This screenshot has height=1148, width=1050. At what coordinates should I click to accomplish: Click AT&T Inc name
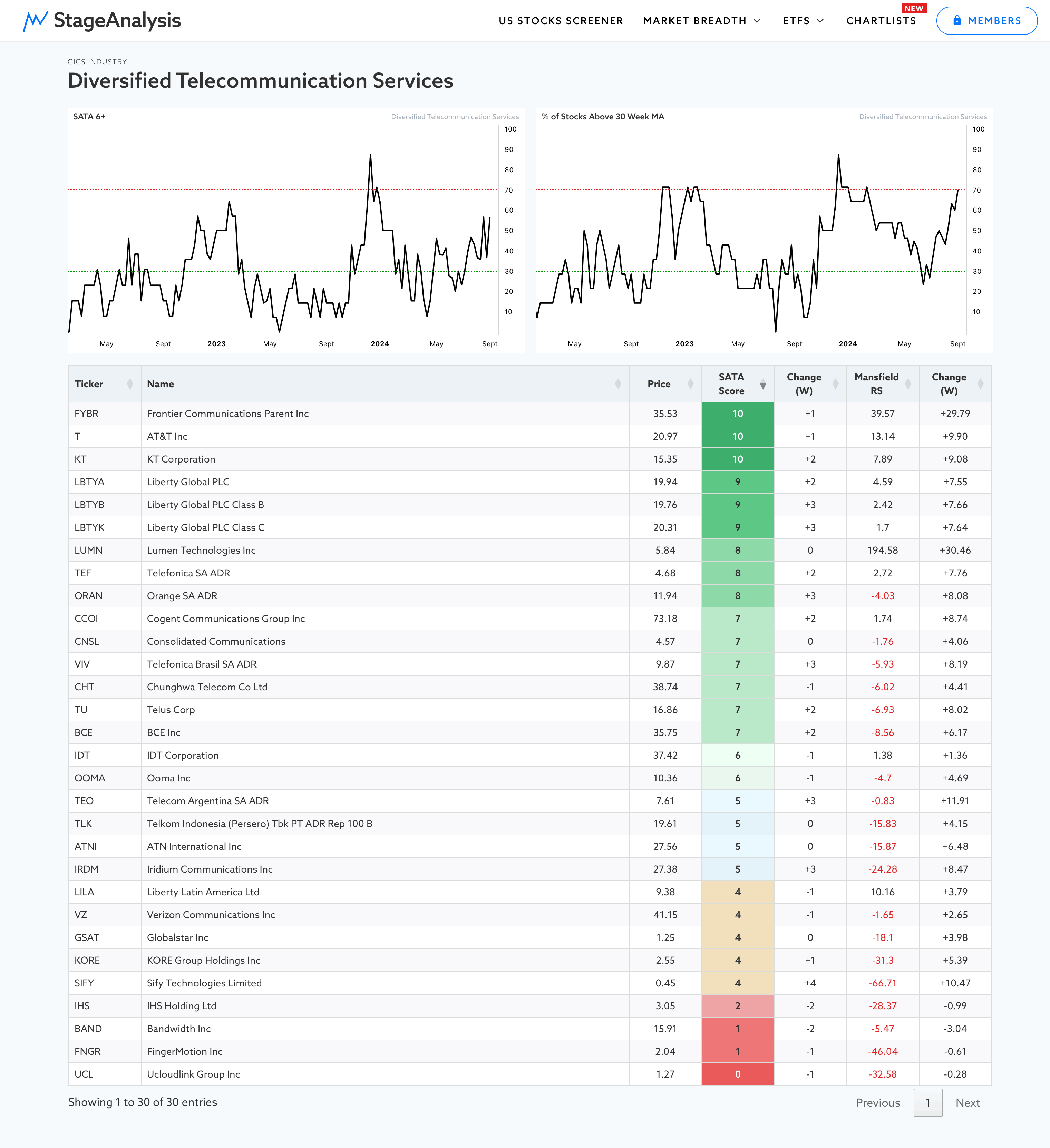(167, 436)
